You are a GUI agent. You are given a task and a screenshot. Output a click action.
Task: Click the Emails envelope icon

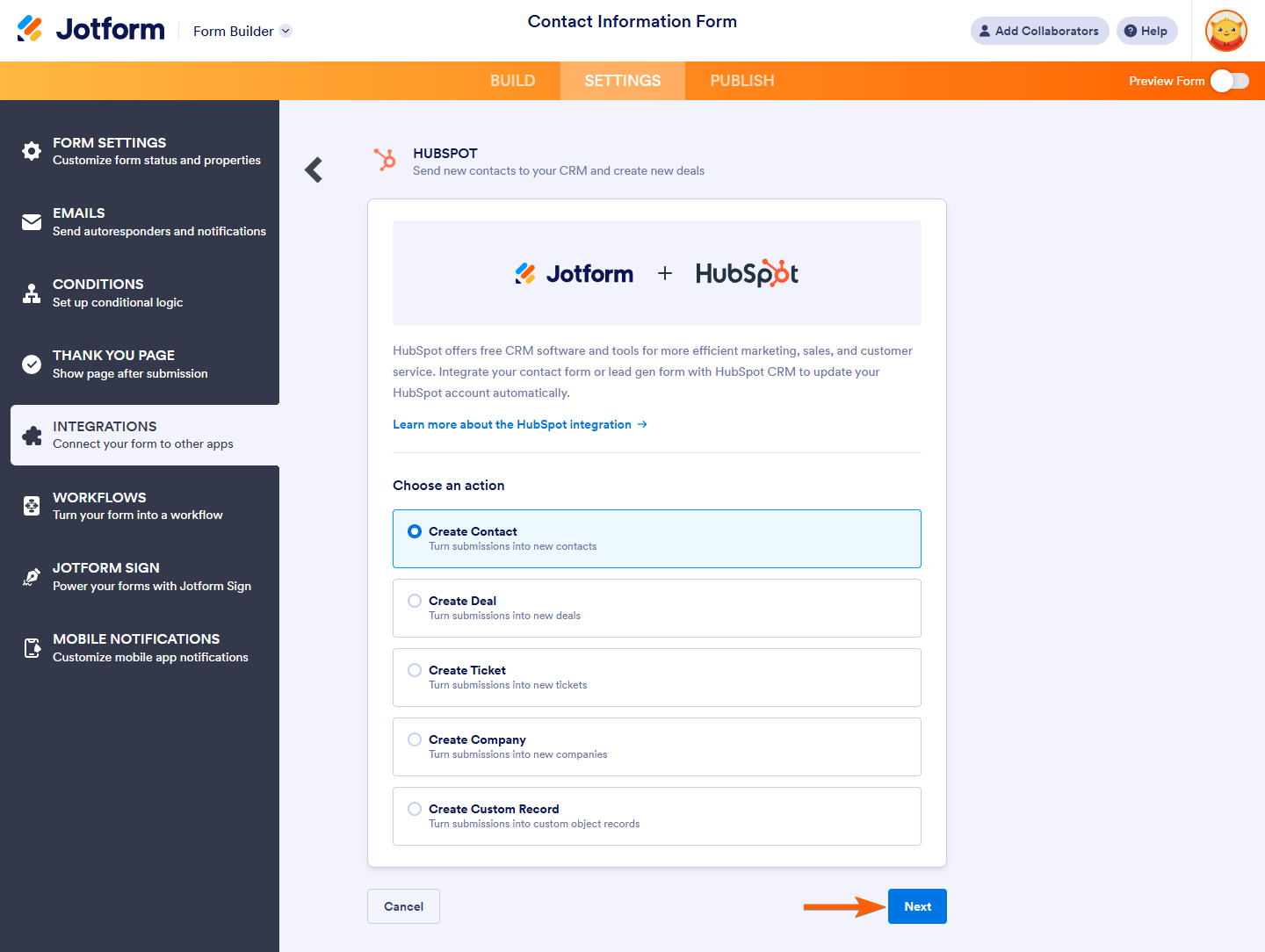point(32,222)
